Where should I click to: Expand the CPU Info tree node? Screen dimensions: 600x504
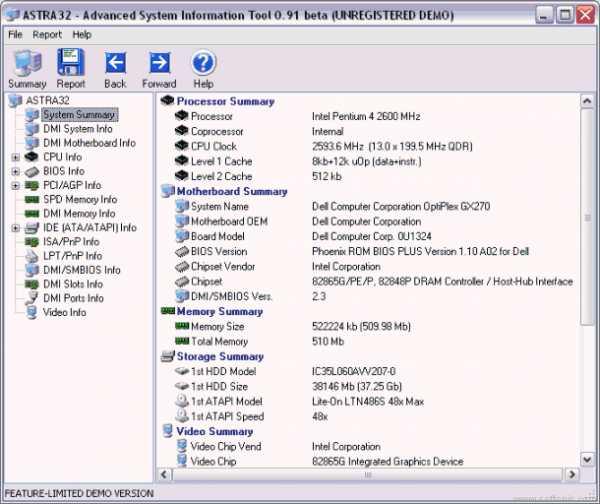[x=15, y=157]
